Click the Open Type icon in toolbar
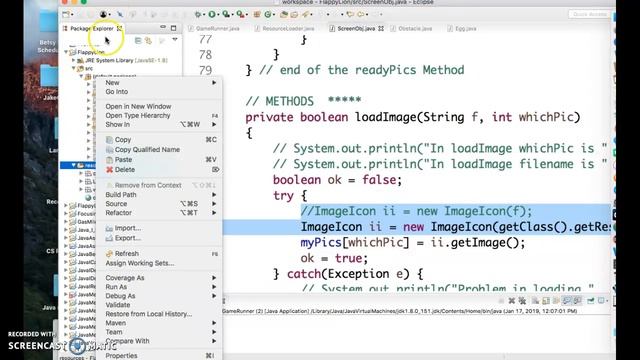 284,14
